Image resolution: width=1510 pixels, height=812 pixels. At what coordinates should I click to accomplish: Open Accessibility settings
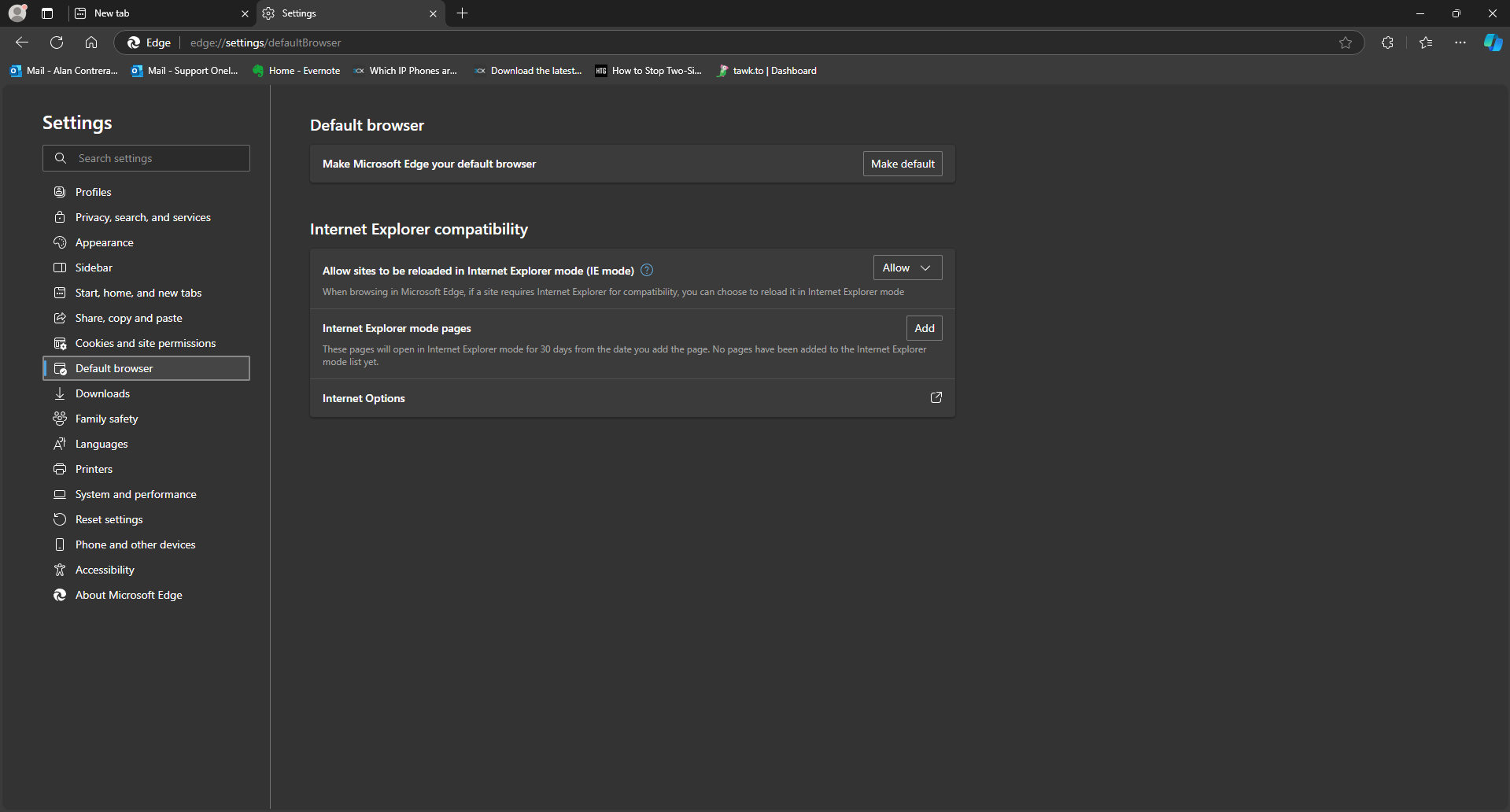(x=146, y=570)
